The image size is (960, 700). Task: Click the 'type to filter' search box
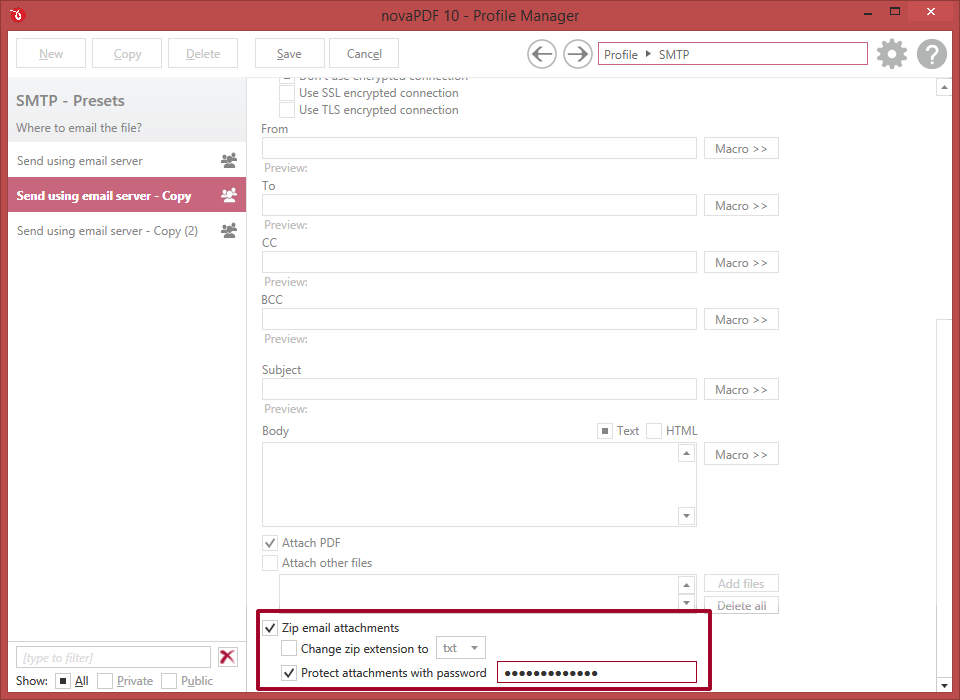click(x=113, y=657)
